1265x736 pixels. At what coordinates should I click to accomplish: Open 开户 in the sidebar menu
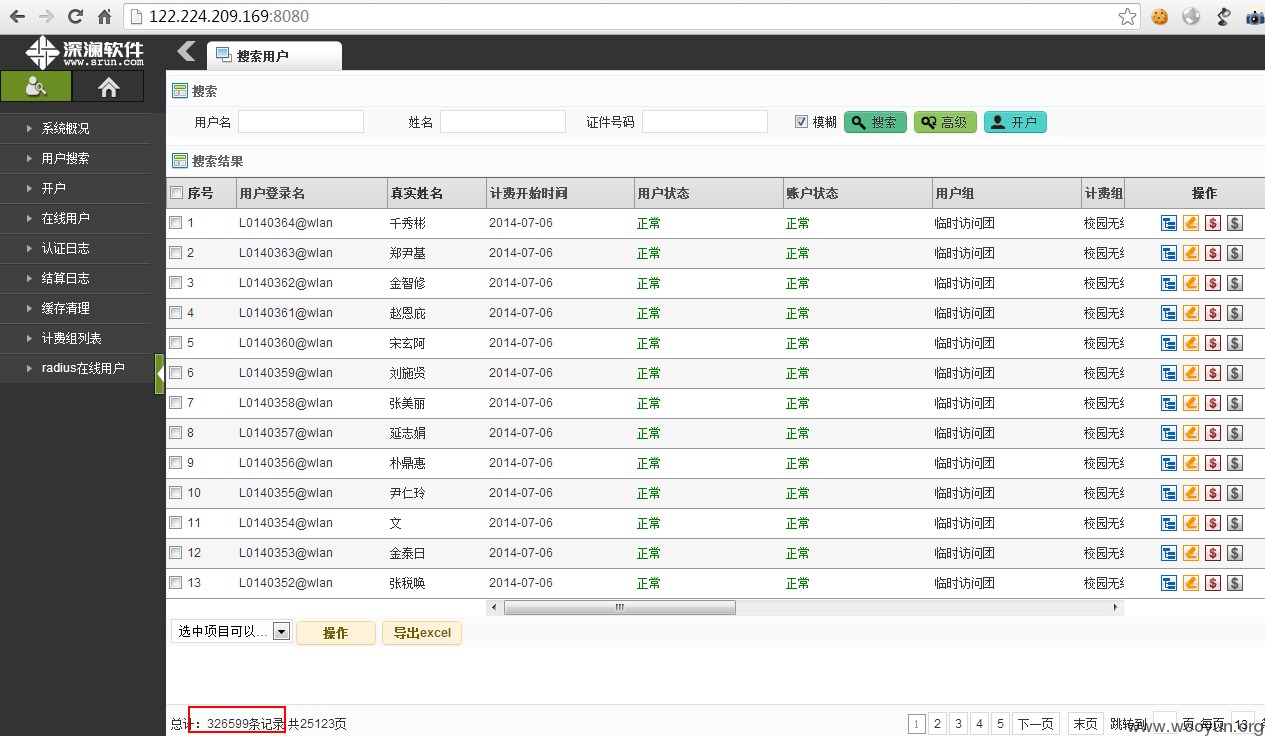75,188
